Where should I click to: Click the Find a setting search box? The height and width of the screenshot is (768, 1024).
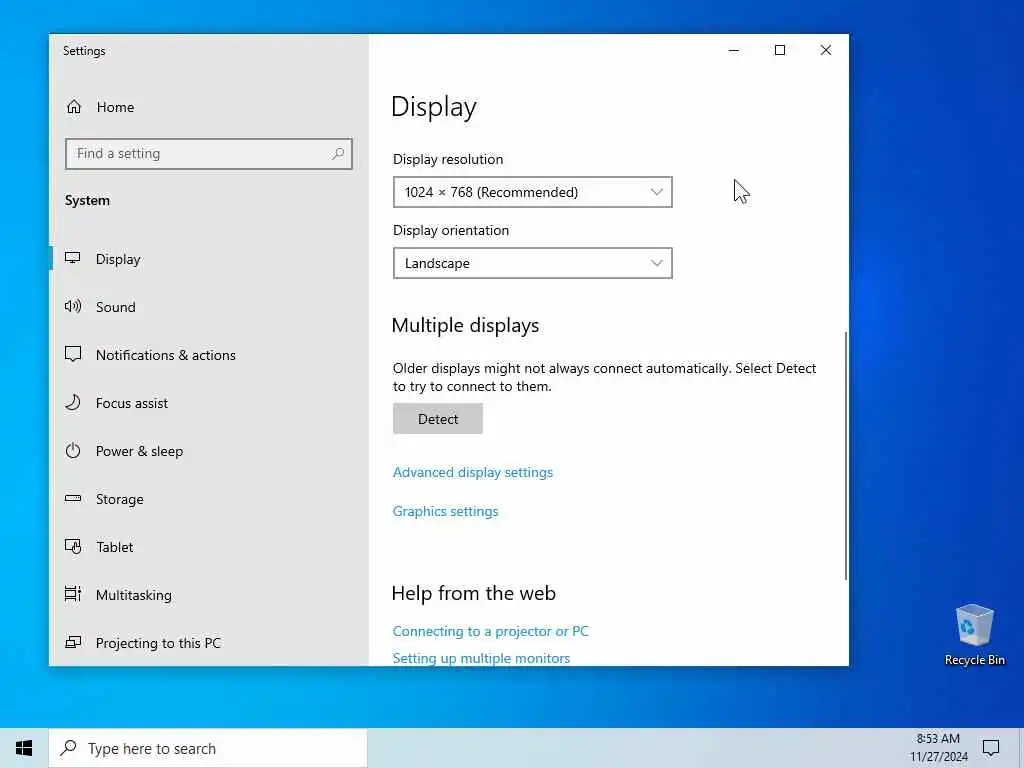(209, 153)
